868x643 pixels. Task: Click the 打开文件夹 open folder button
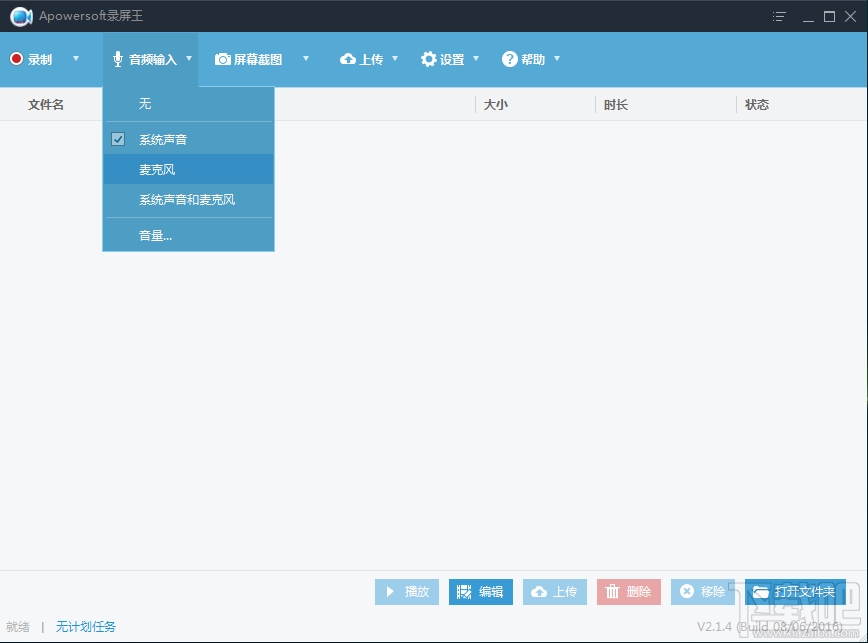coord(796,591)
